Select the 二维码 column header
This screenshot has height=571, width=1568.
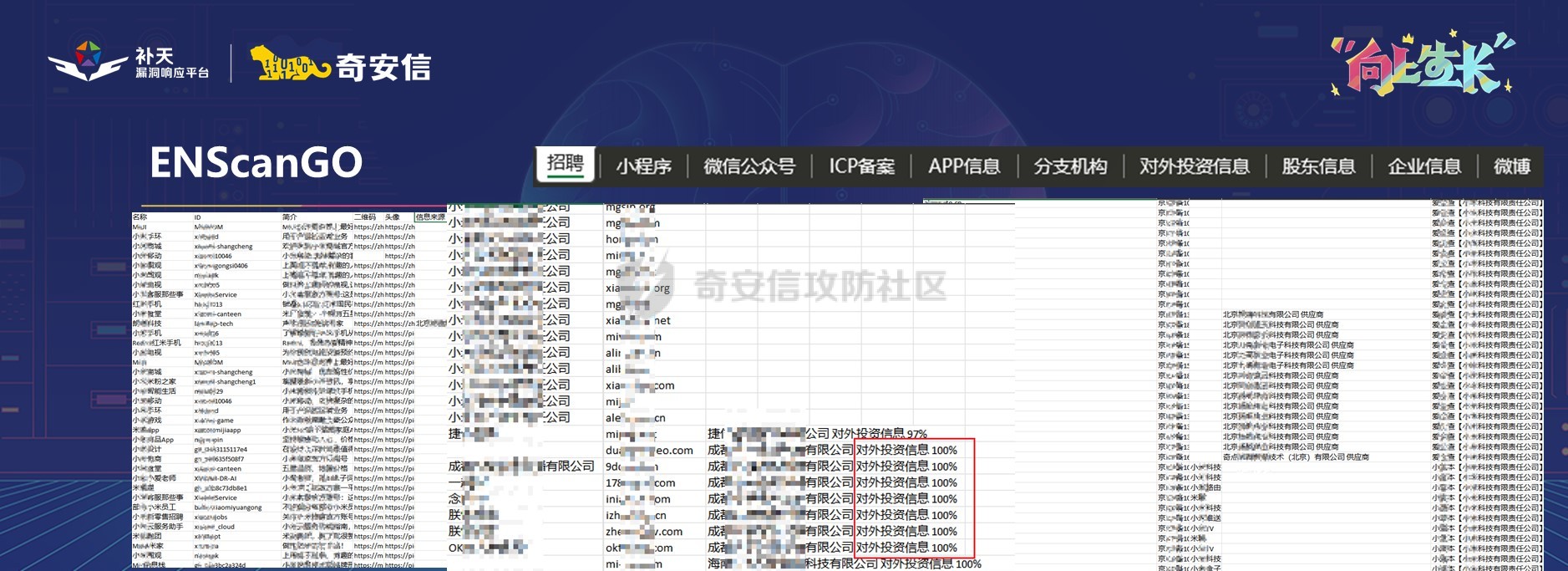tap(364, 217)
